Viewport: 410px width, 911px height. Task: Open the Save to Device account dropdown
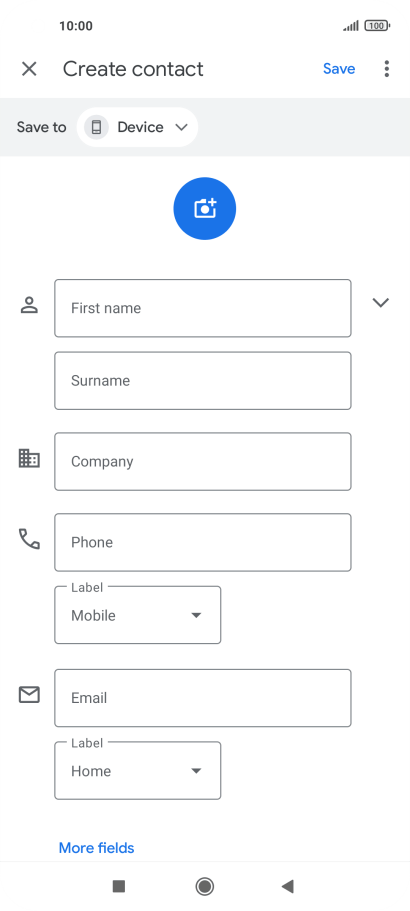137,127
